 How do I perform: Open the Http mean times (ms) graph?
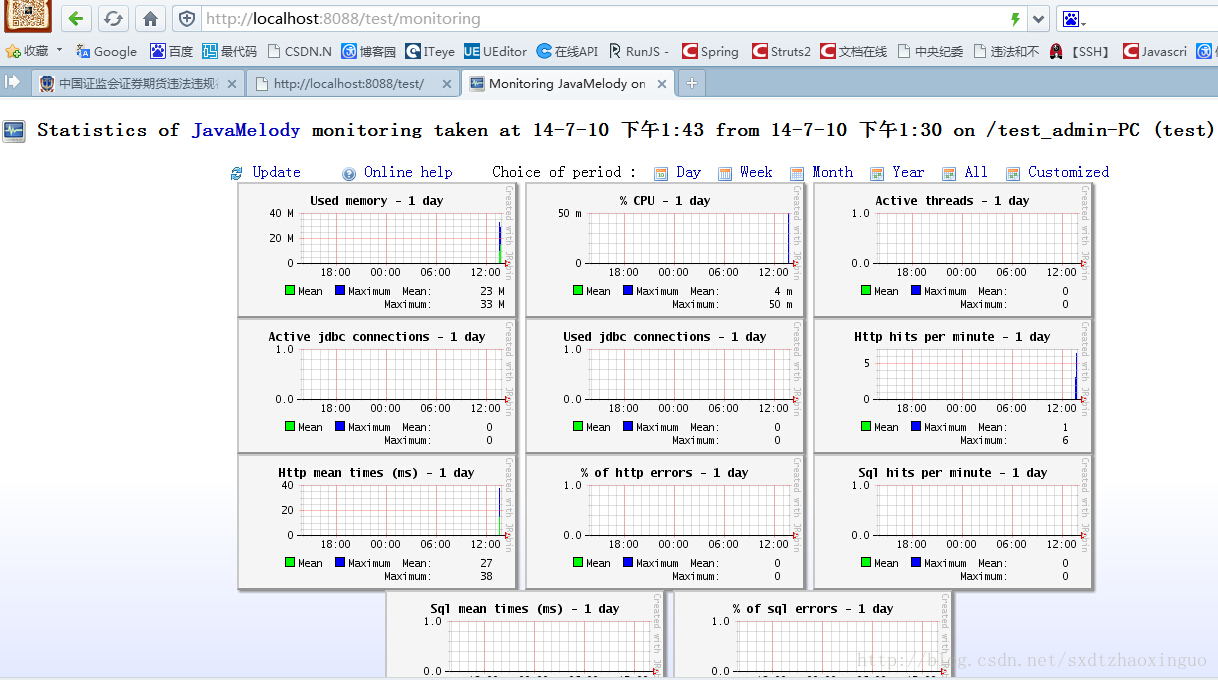(x=376, y=522)
